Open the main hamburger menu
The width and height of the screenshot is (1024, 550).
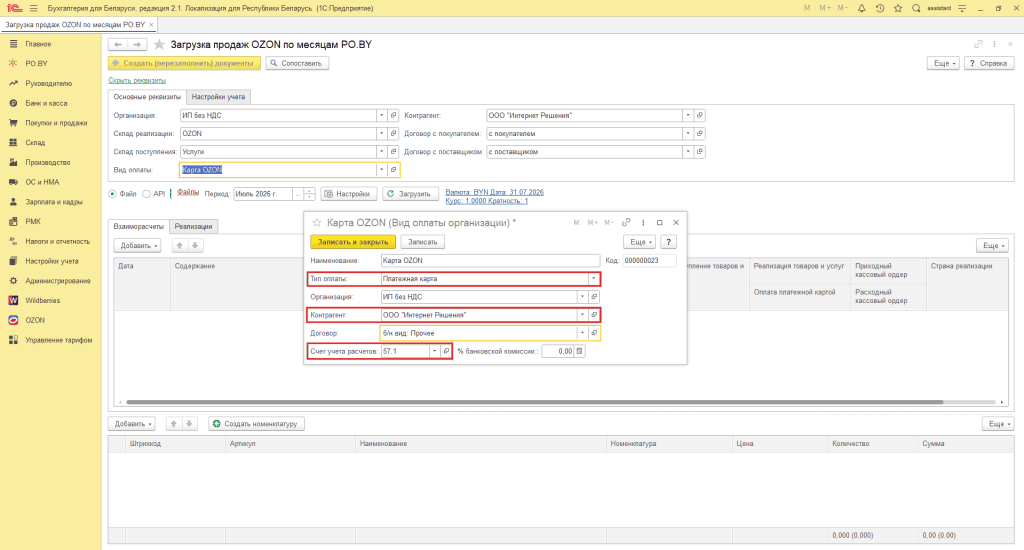[33, 8]
